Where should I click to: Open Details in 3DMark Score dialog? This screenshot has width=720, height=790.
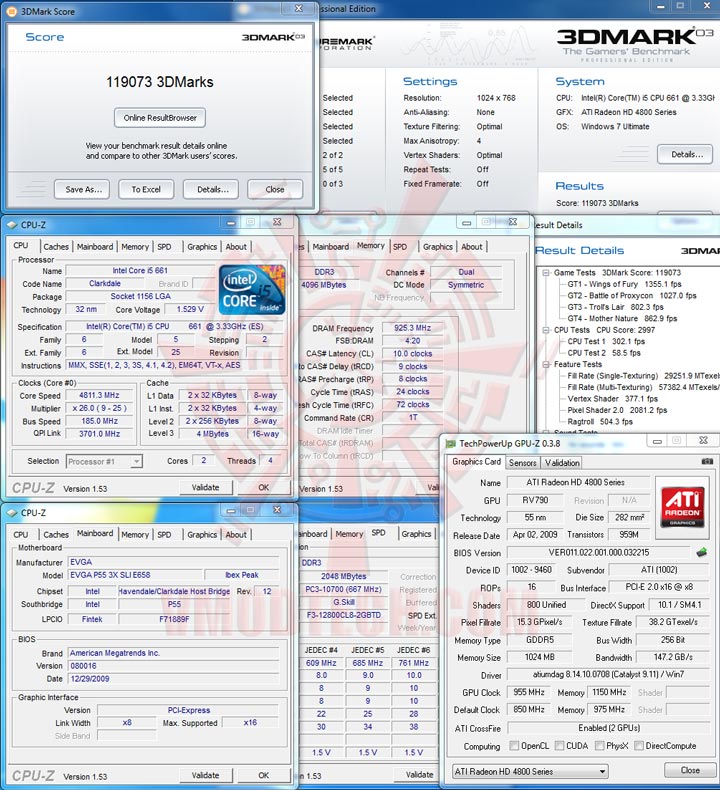211,189
